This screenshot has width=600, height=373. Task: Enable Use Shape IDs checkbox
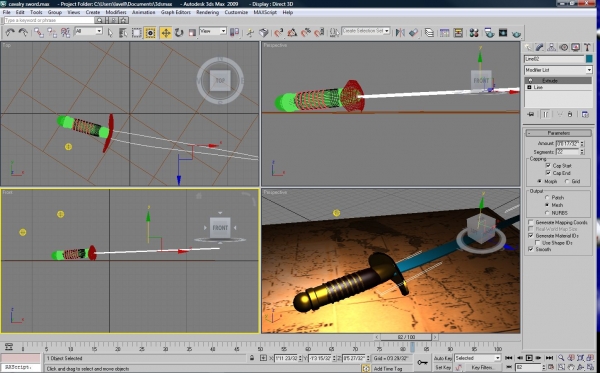click(538, 243)
